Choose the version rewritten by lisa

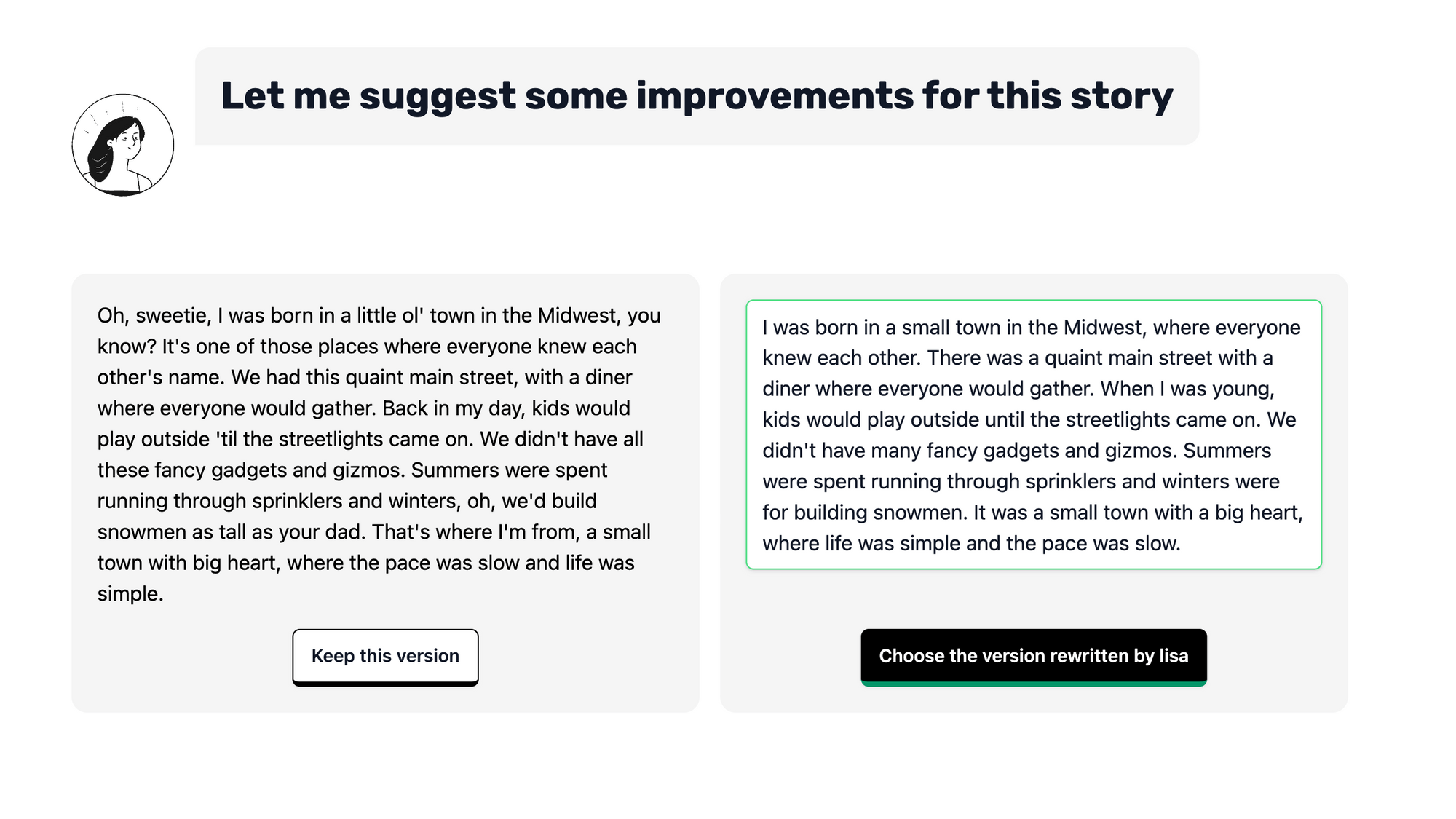[x=1034, y=657]
